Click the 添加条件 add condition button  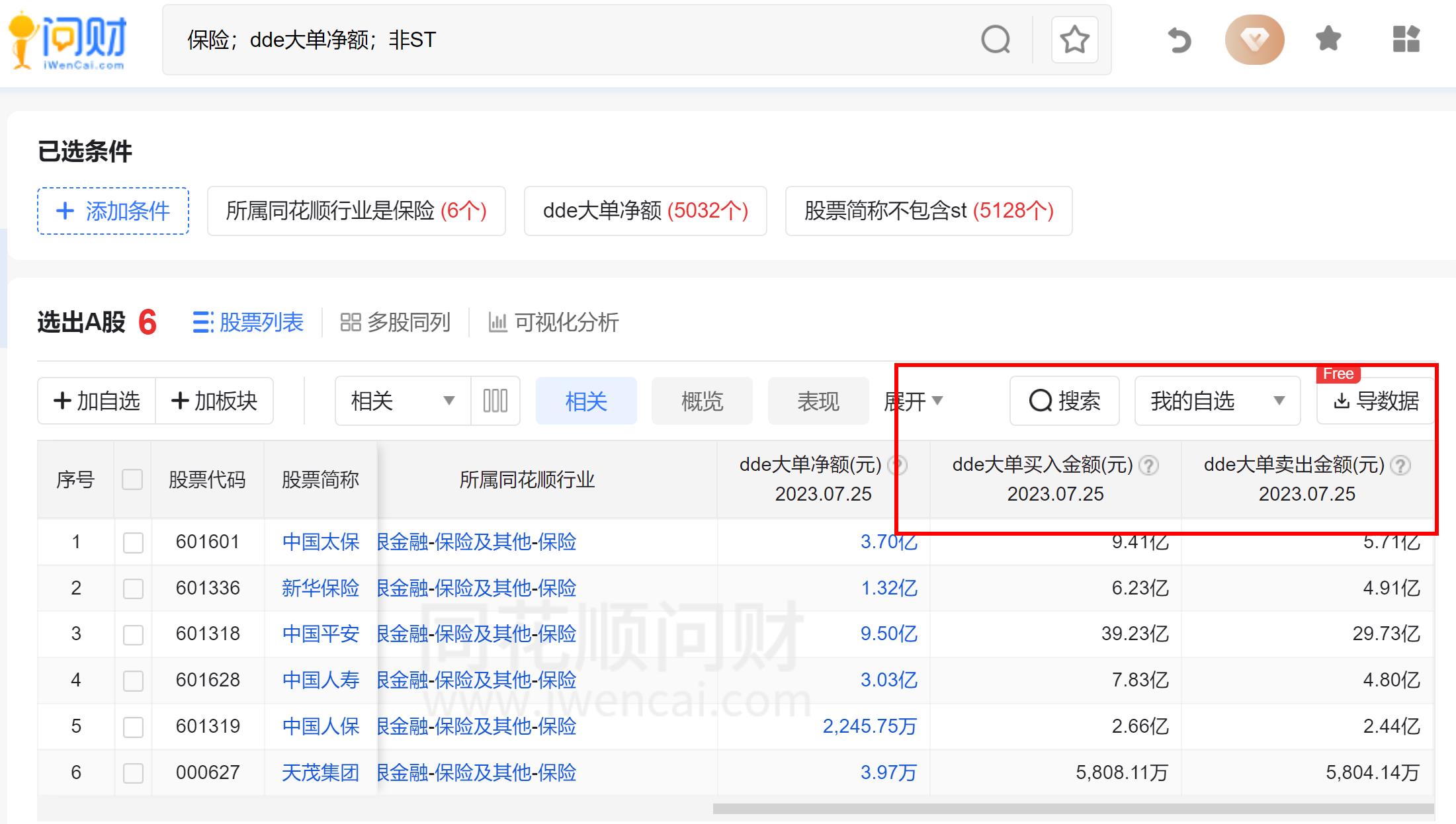click(112, 211)
